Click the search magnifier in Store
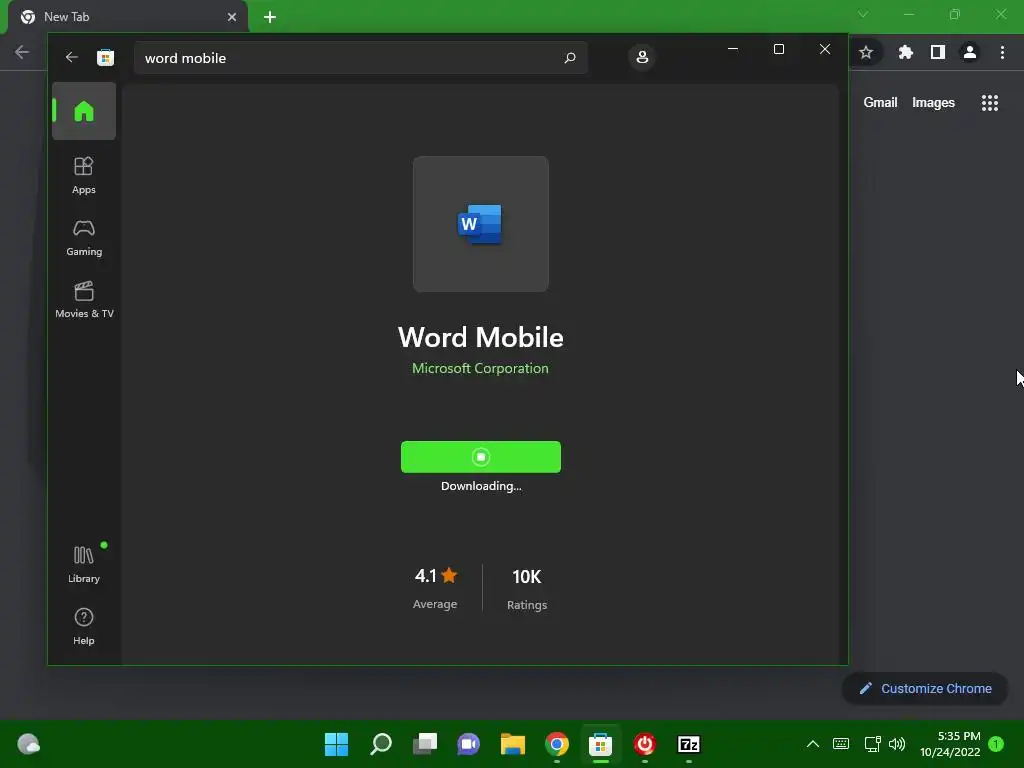Screen dimensions: 1024x768 [569, 57]
